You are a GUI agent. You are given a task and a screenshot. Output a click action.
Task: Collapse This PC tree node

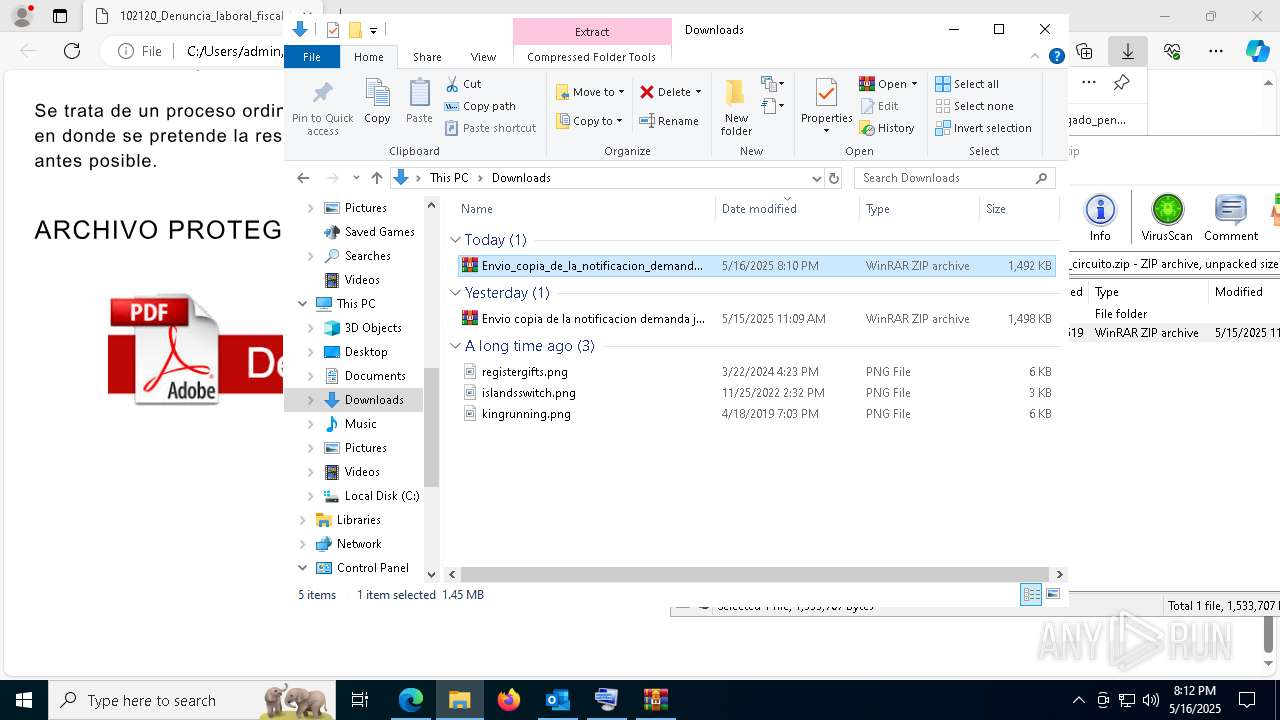[302, 304]
